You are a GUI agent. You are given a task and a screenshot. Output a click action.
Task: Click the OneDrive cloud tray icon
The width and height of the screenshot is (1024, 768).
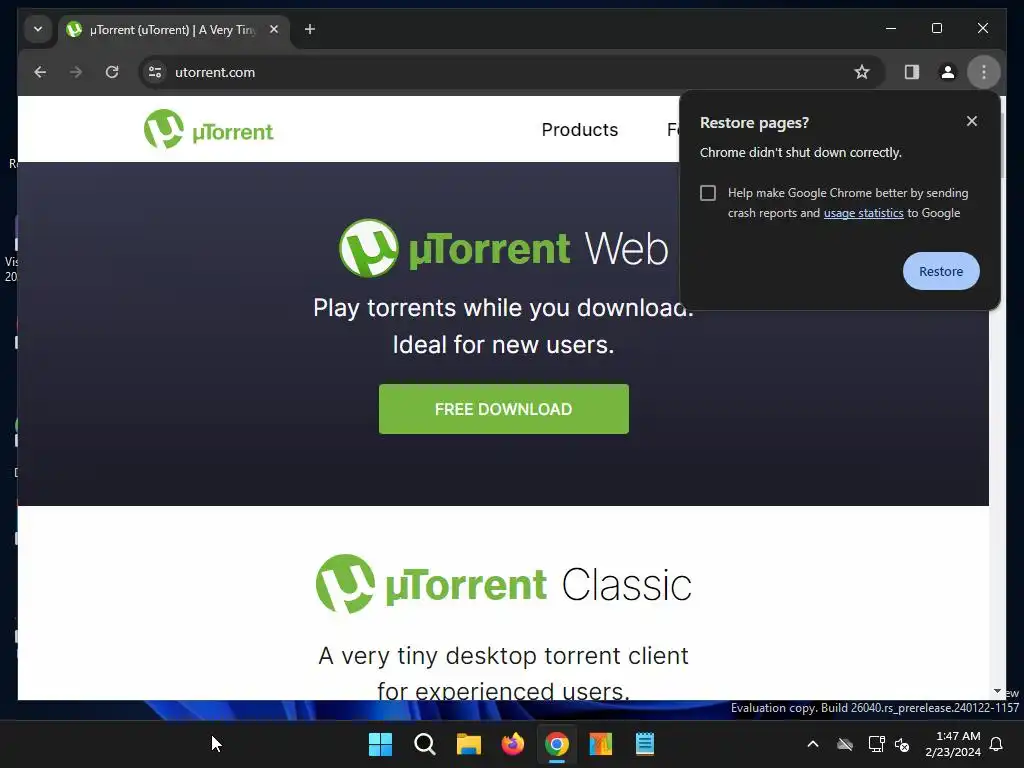845,744
